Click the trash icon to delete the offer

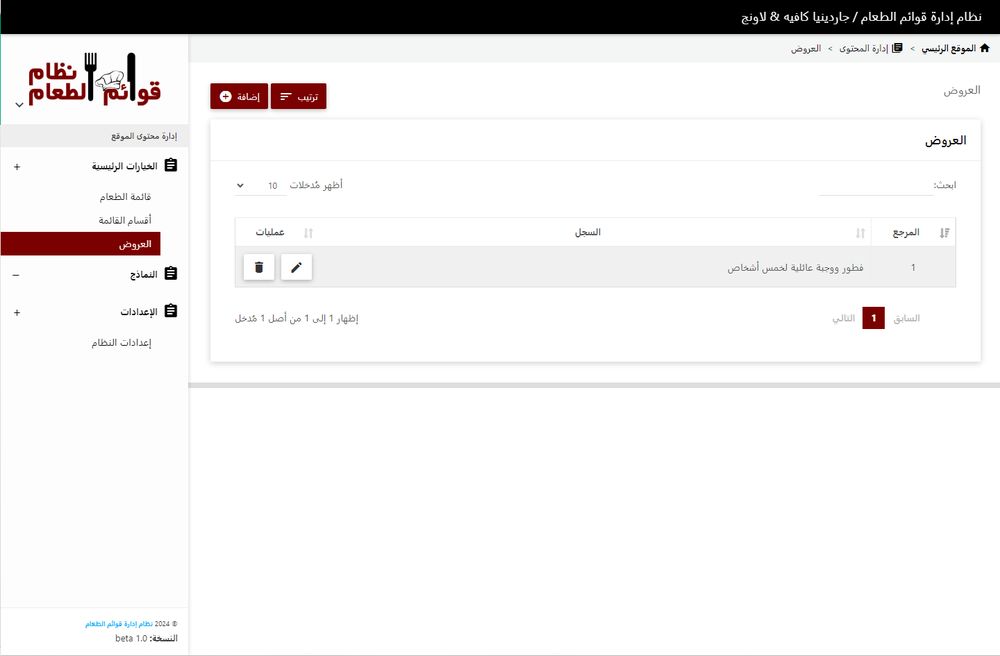coord(258,267)
